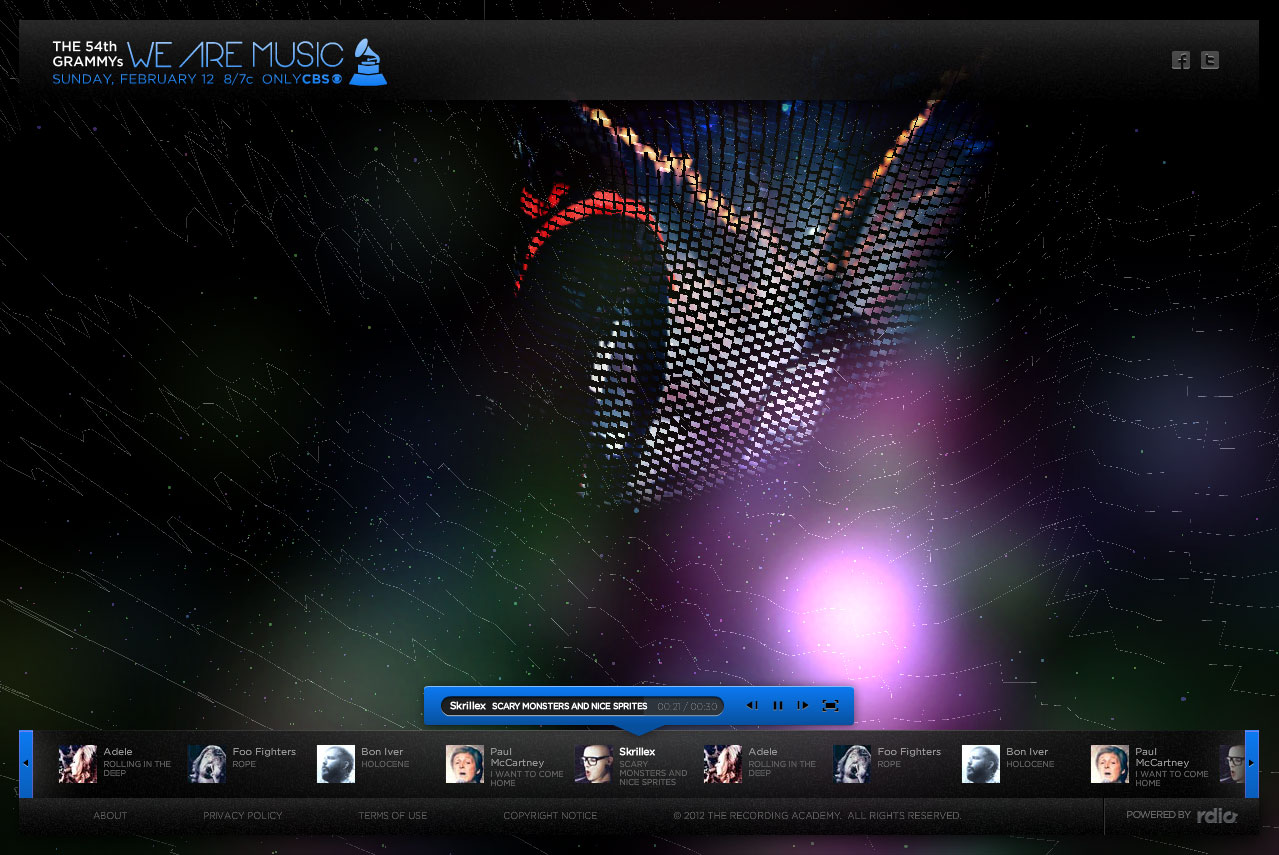Open the Twitter share icon

pyautogui.click(x=1210, y=60)
